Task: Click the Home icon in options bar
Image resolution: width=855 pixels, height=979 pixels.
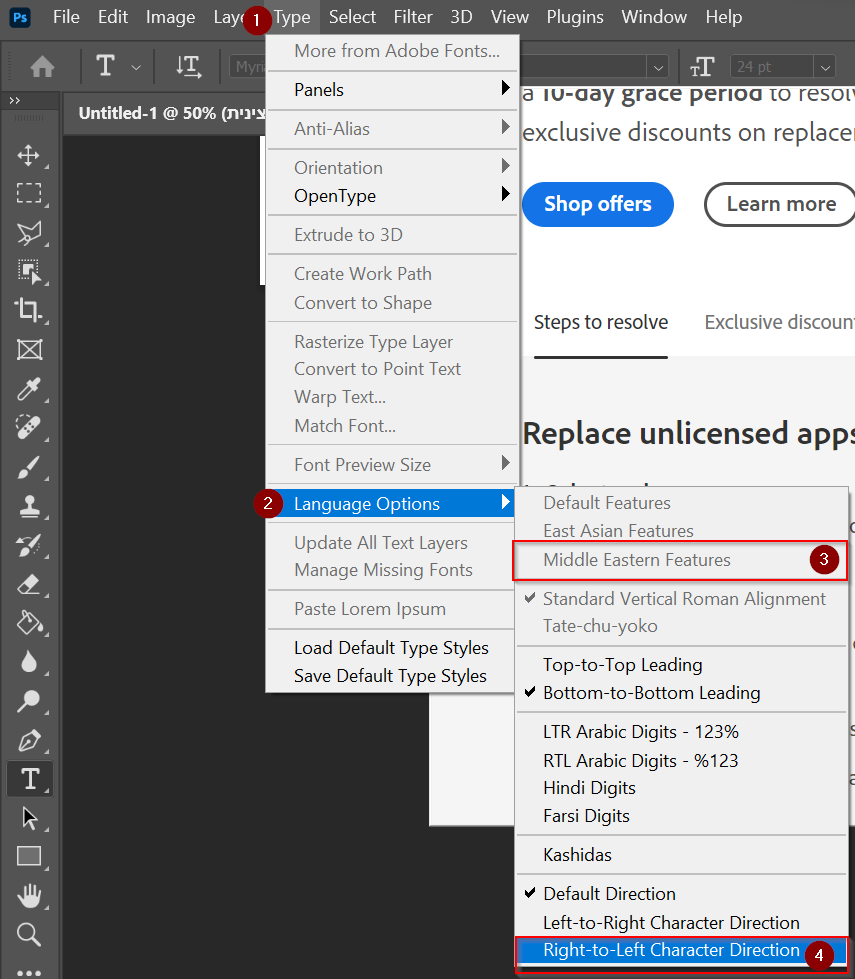Action: click(x=42, y=66)
